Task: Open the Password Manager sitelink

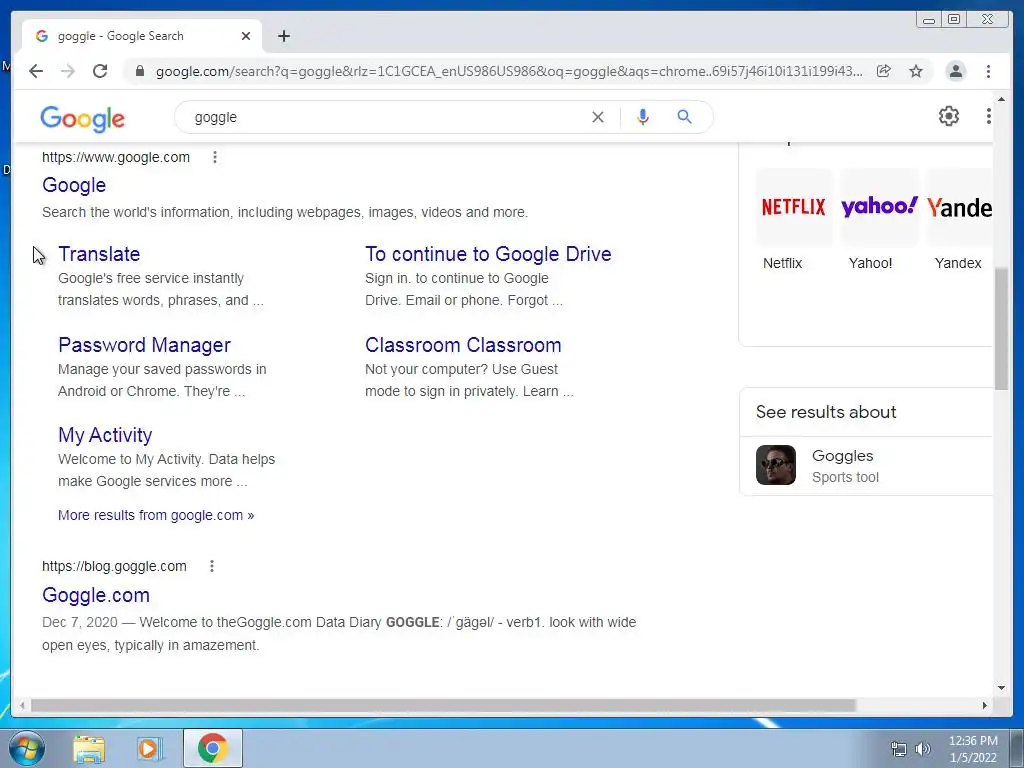Action: pyautogui.click(x=144, y=345)
